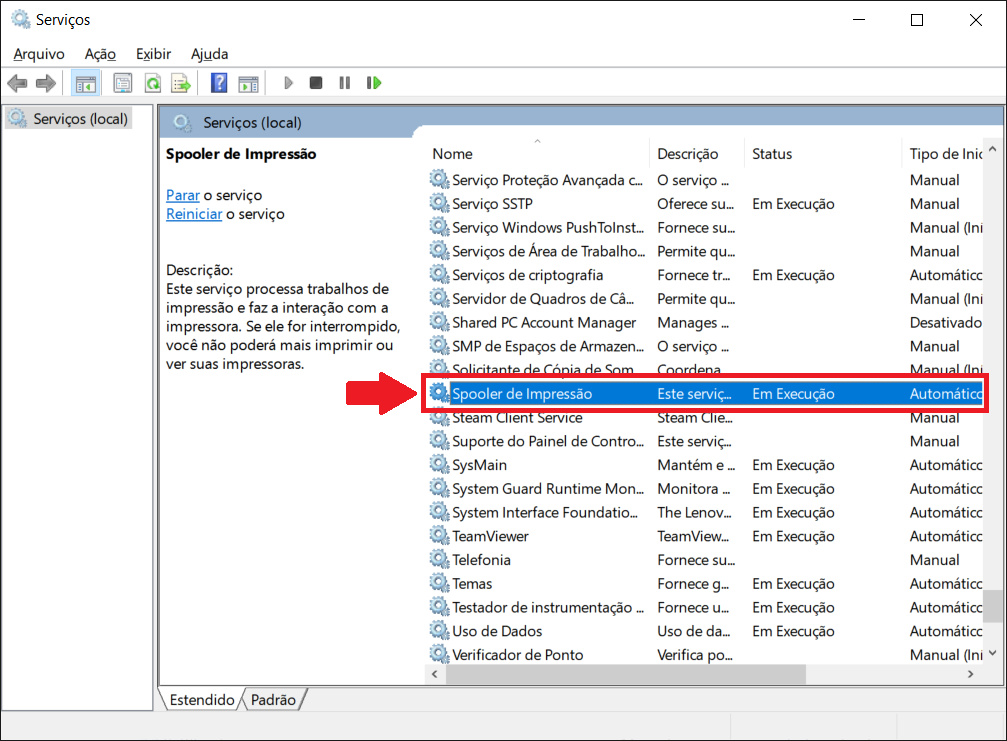Click the Reiniciar link to restart service
Screen dimensions: 1007x741
(x=194, y=214)
